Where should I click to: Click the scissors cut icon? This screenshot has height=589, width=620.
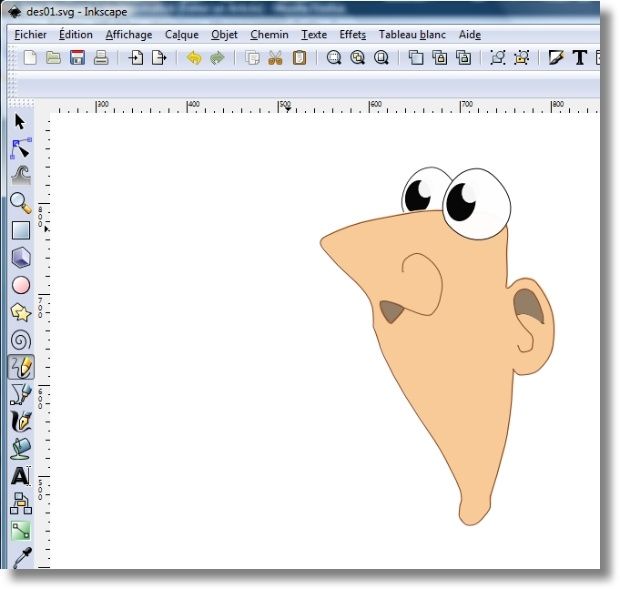pos(275,58)
